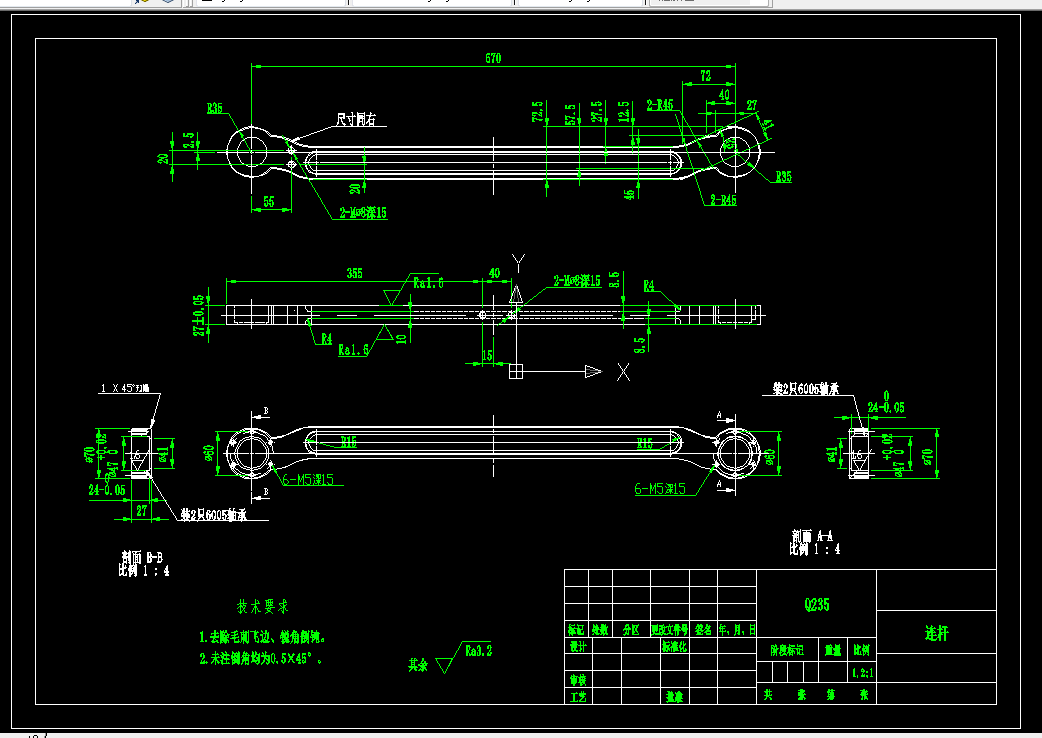Viewport: 1042px width, 738px height.
Task: Click the 1 X 45° chamfer note
Action: pyautogui.click(x=125, y=388)
